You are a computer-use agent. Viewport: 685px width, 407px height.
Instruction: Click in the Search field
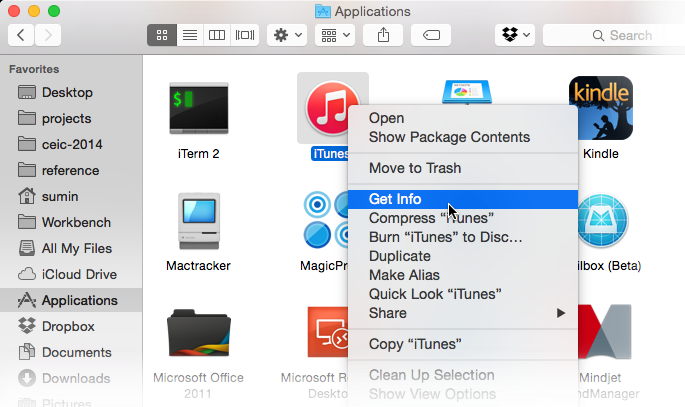pos(614,35)
